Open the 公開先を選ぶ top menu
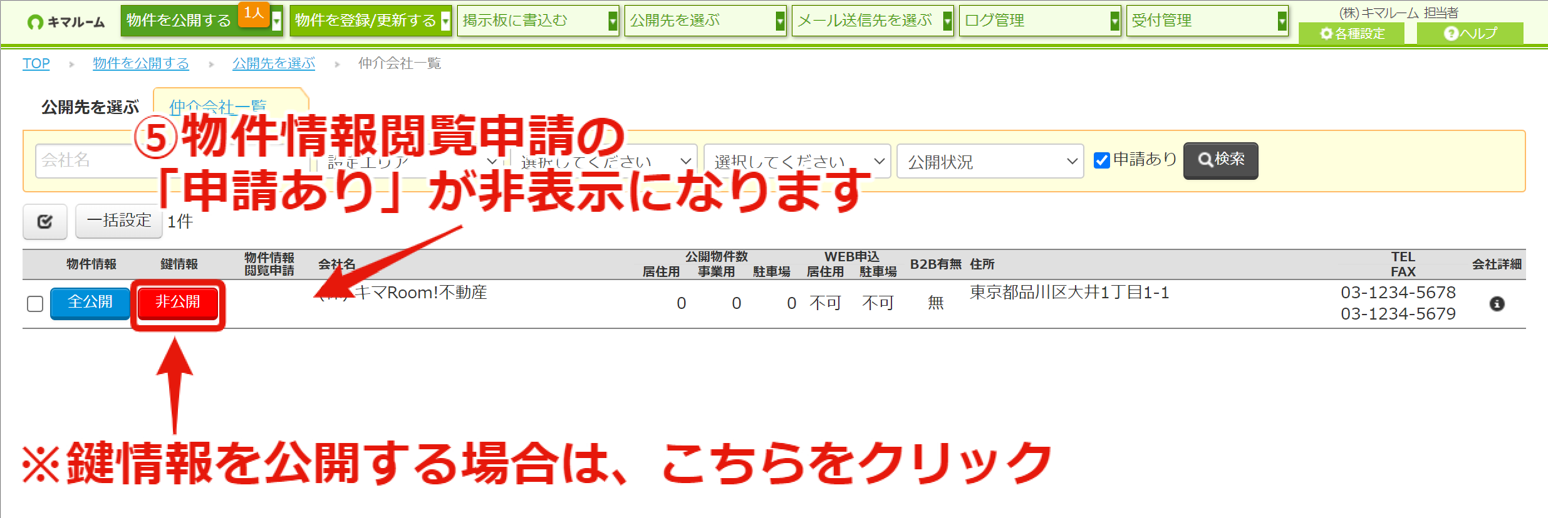The height and width of the screenshot is (518, 1548). point(705,20)
